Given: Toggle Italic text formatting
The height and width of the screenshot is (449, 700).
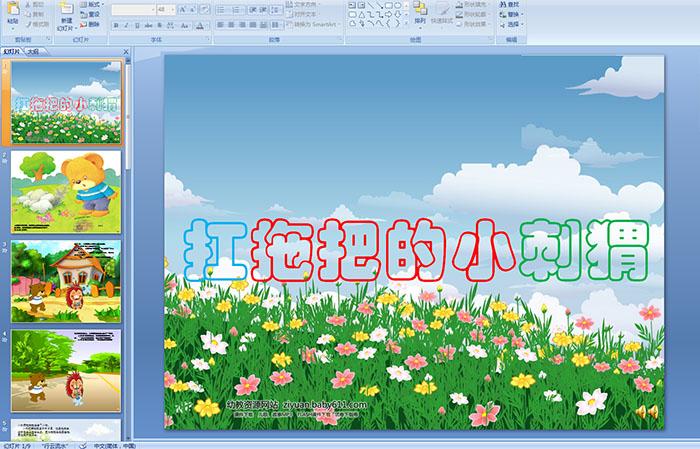Looking at the screenshot, I should (126, 24).
